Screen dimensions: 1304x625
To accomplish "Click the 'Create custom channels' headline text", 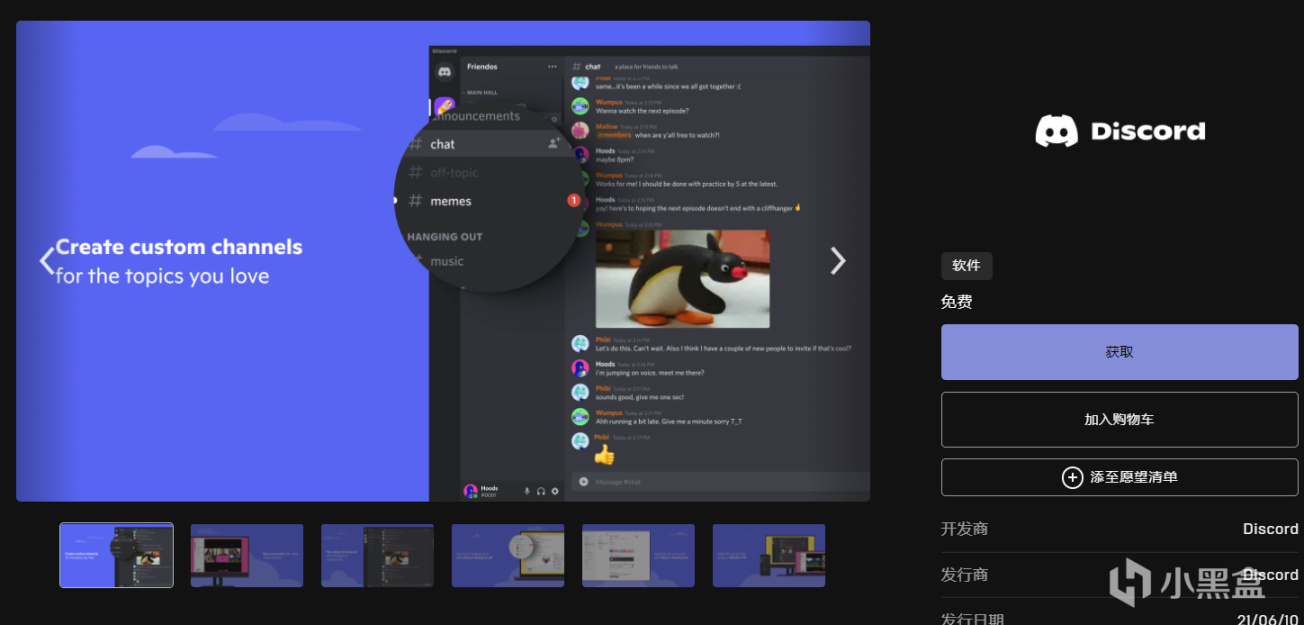I will [179, 247].
